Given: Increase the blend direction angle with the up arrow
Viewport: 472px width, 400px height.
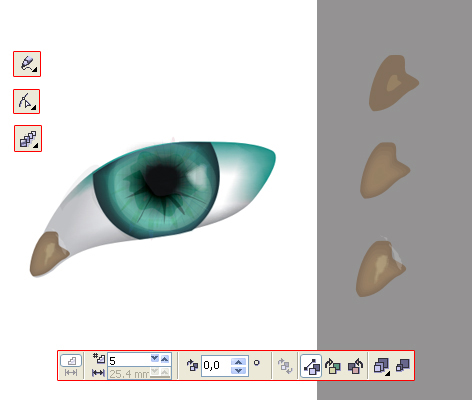Looking at the screenshot, I should (238, 362).
